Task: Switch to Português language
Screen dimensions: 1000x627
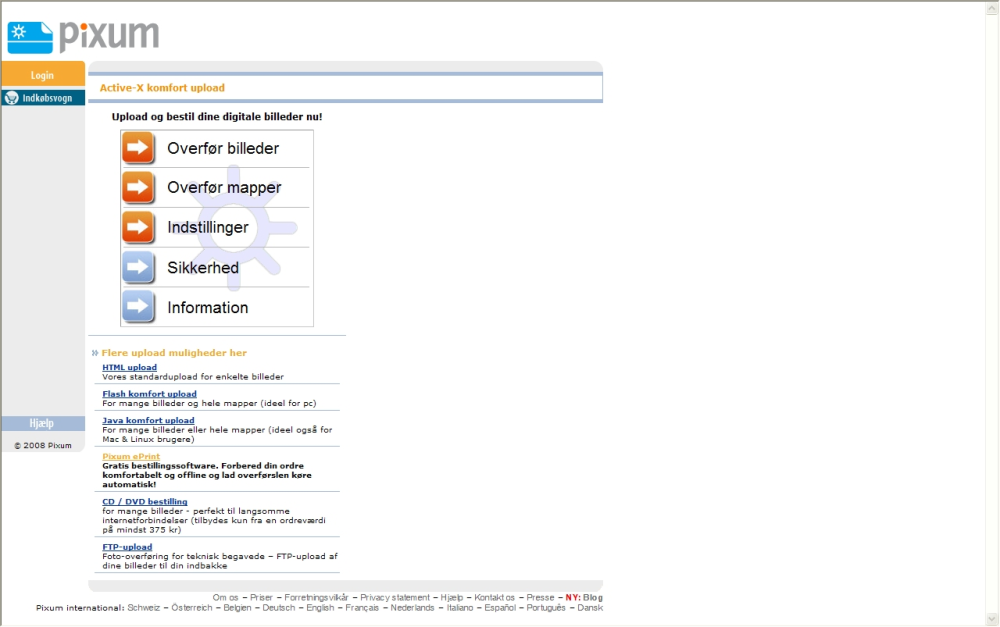Action: 546,608
